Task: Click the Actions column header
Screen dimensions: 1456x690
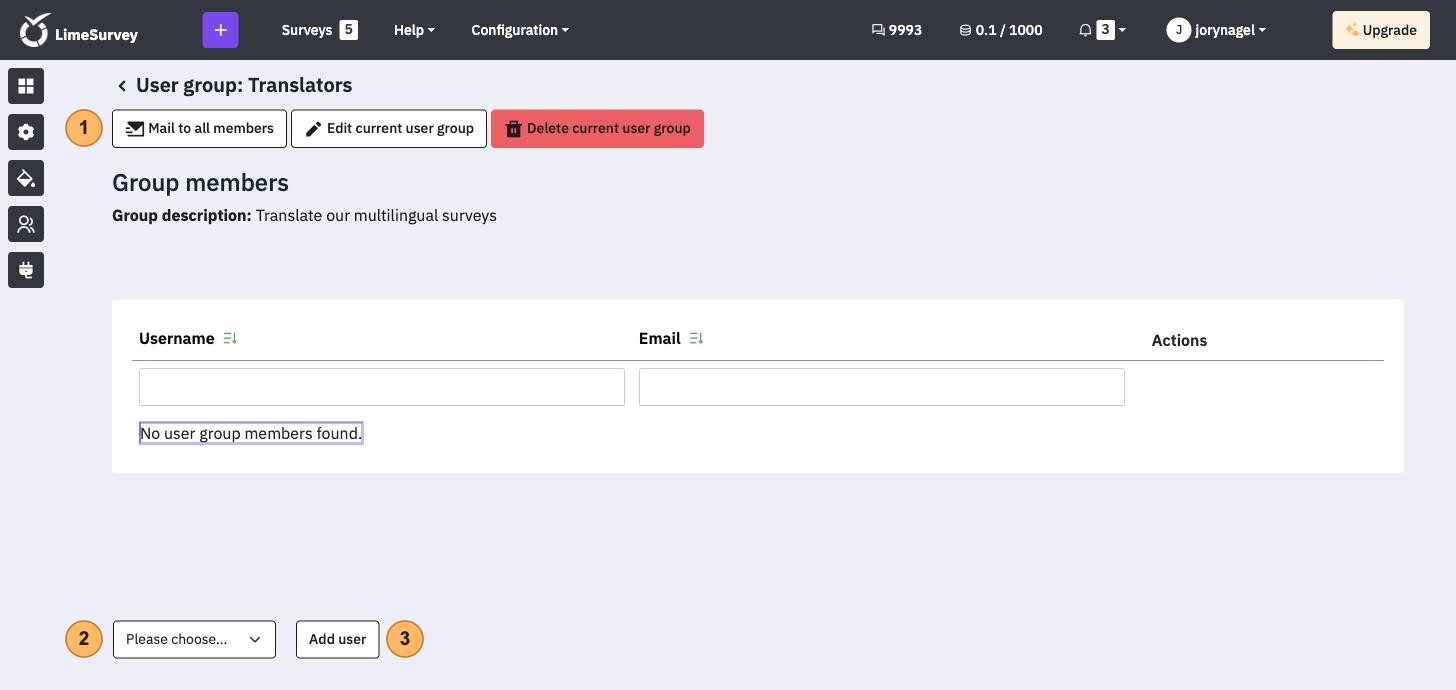Action: pos(1179,340)
